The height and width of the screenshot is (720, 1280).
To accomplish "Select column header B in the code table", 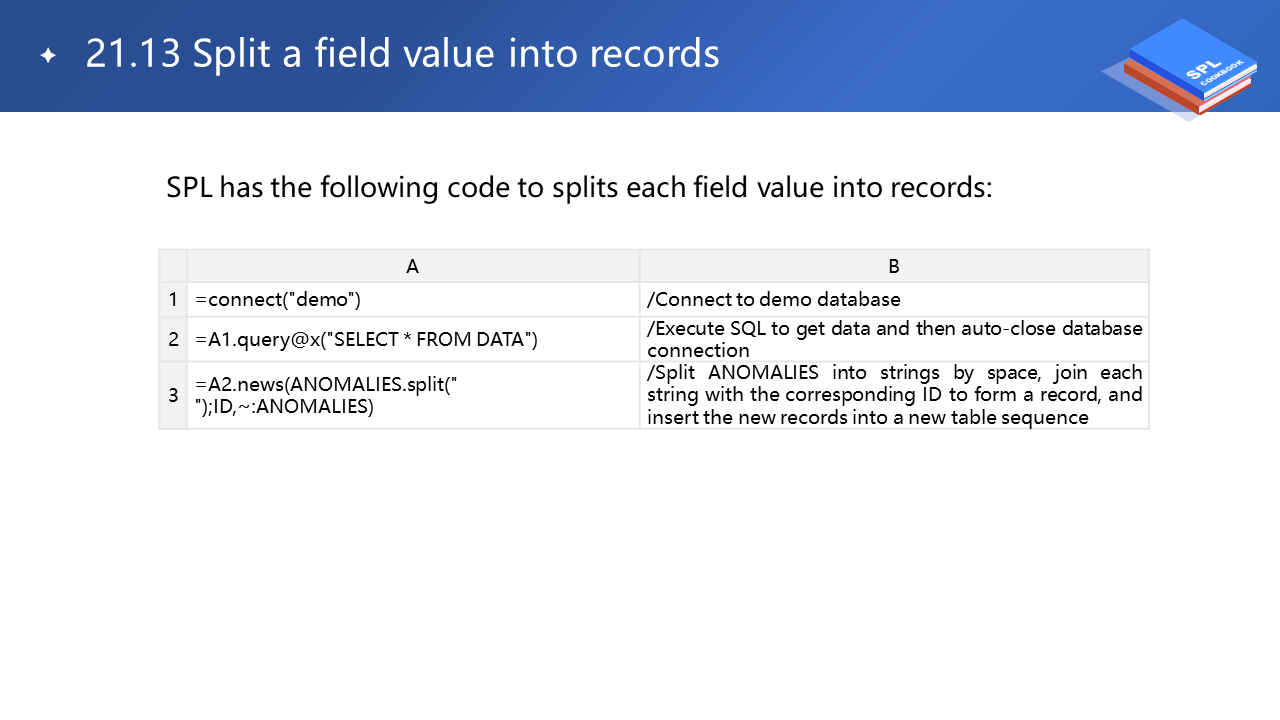I will 894,266.
